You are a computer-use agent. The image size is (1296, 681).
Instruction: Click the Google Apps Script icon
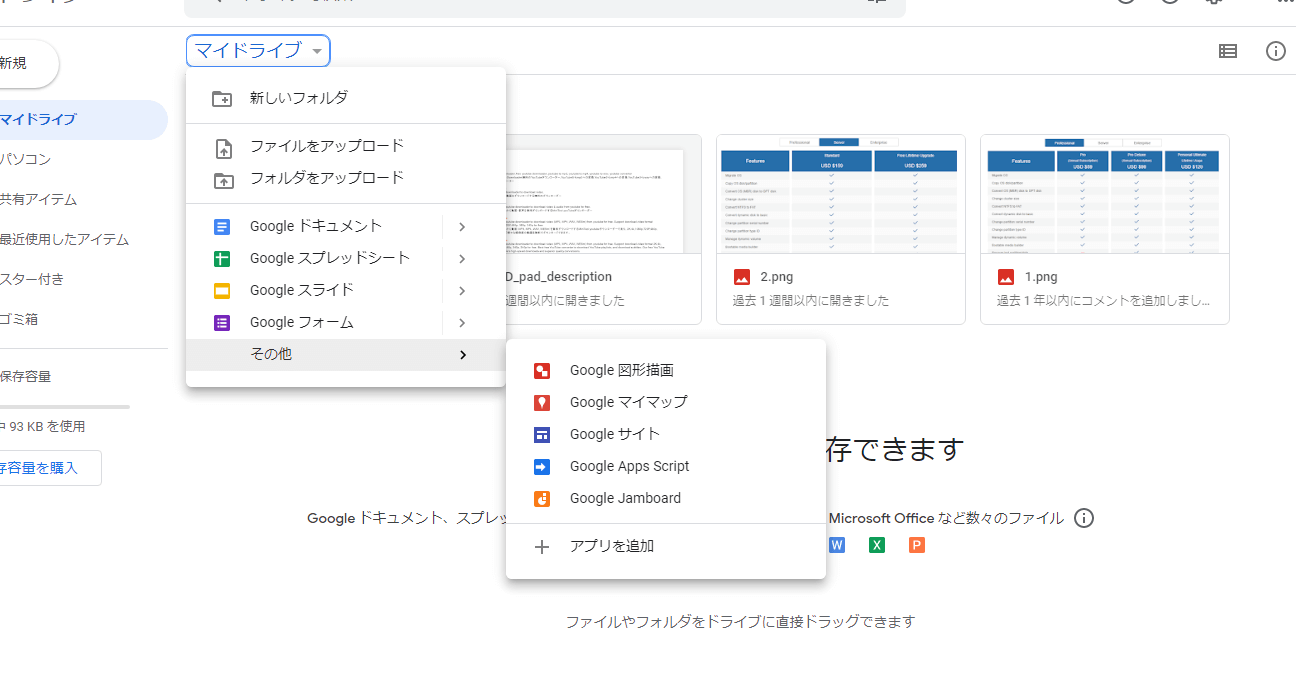click(542, 467)
